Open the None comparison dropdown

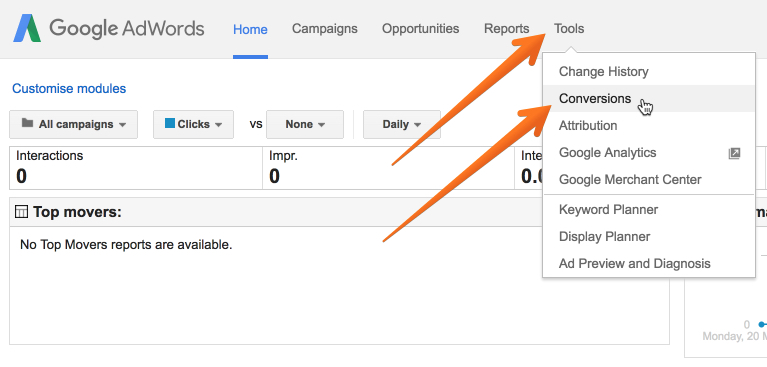coord(305,124)
